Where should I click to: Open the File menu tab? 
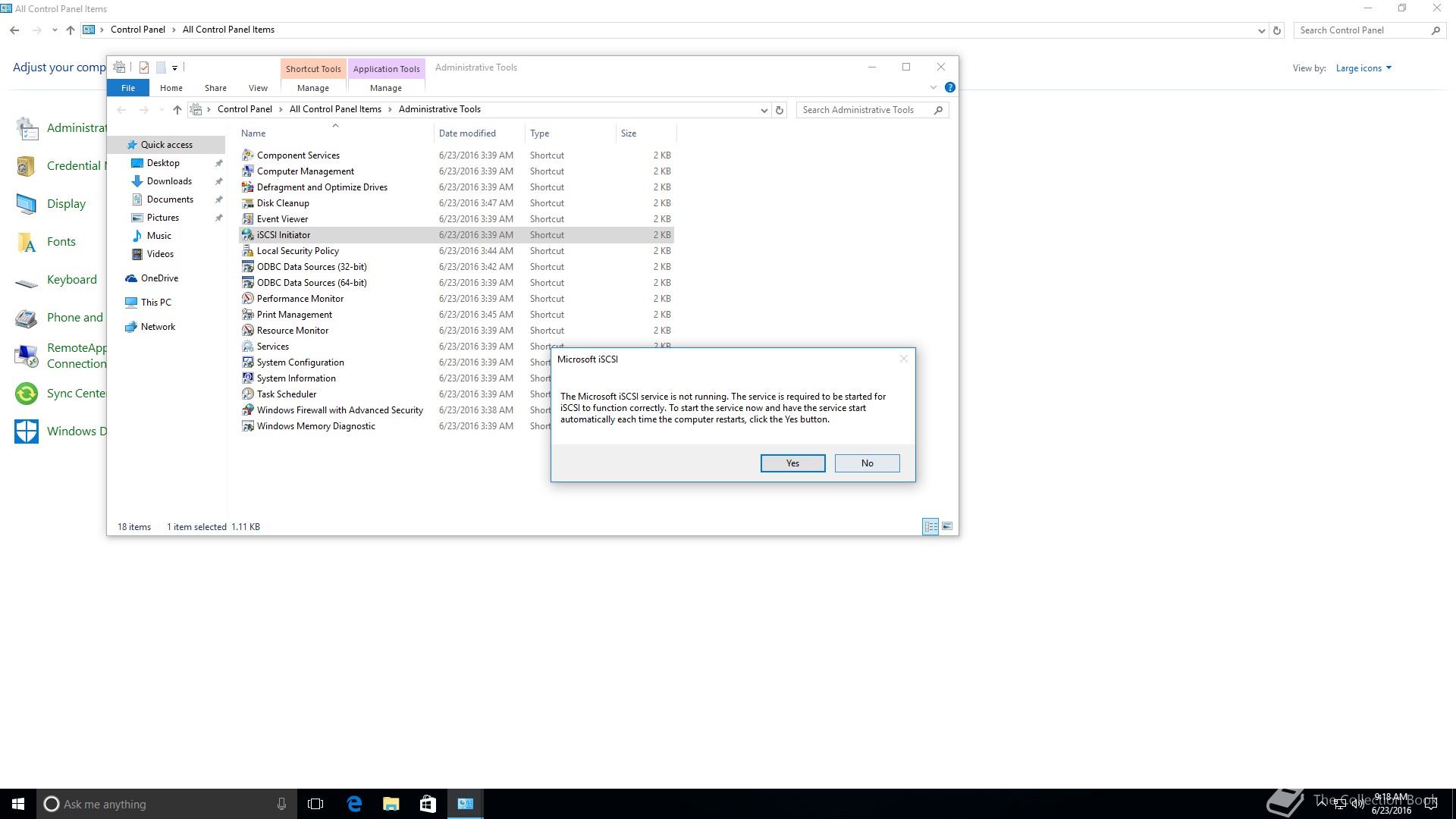click(x=128, y=88)
